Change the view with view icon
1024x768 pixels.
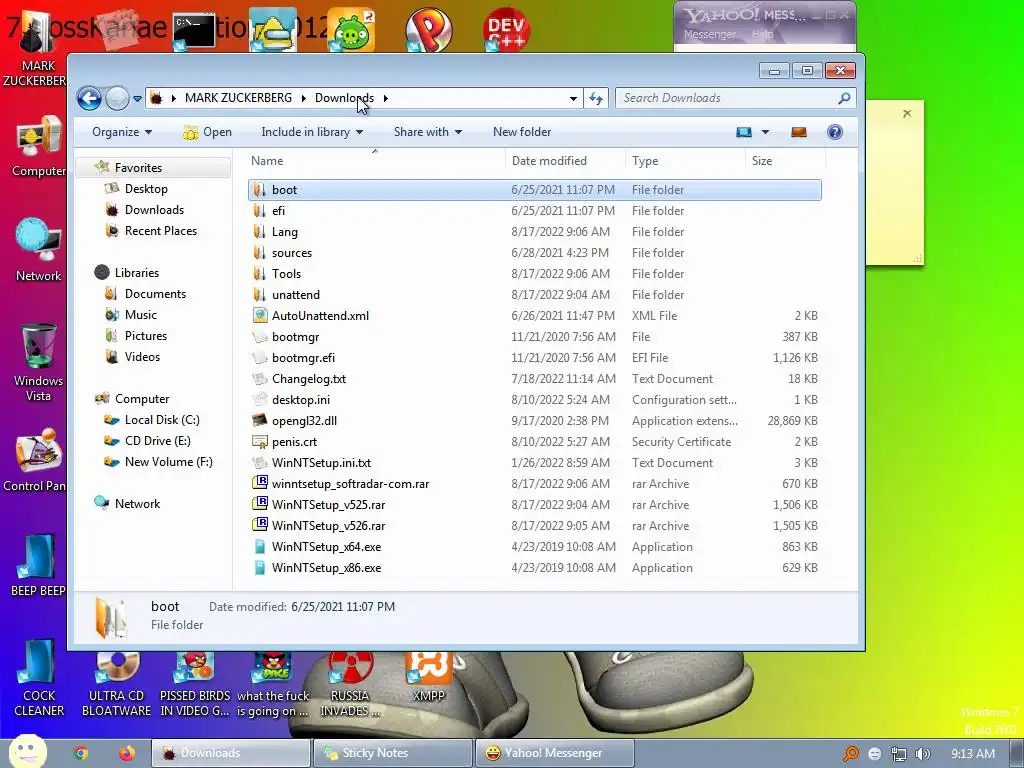click(x=744, y=132)
